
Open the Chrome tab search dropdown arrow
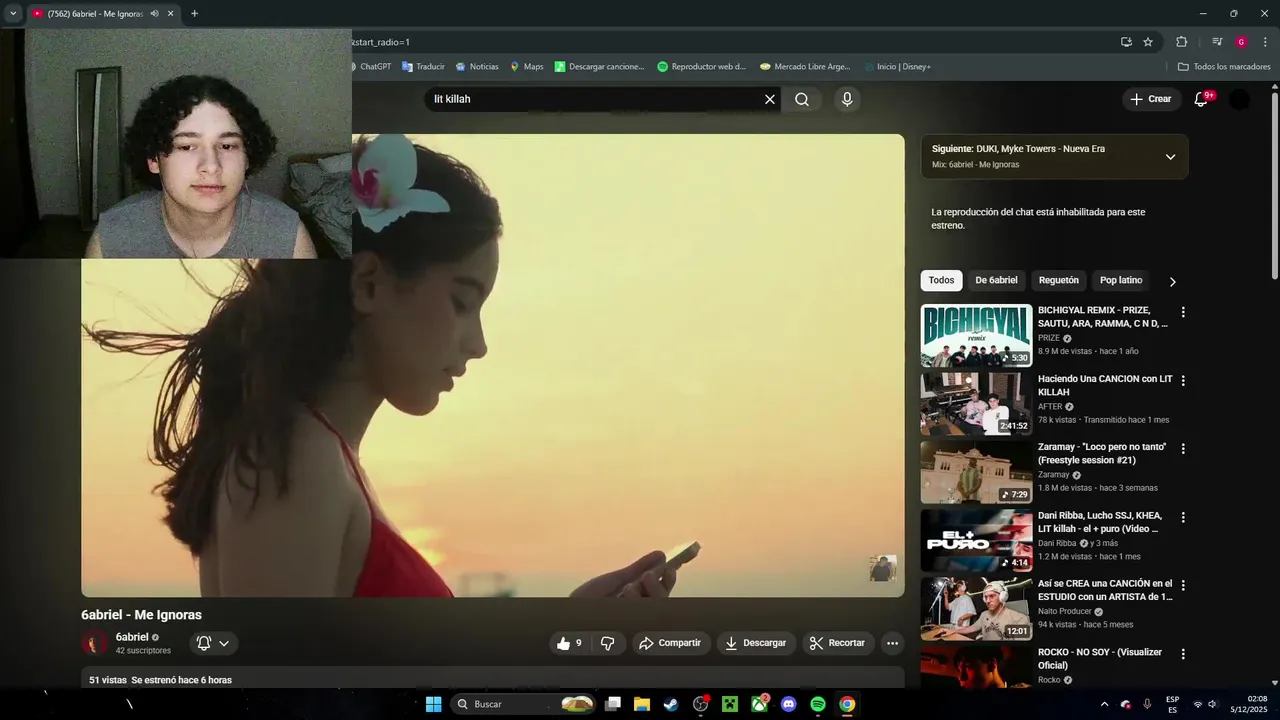[x=13, y=14]
